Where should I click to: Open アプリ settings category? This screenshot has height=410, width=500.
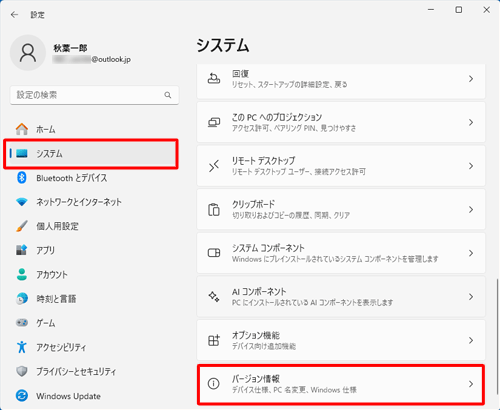[x=45, y=250]
